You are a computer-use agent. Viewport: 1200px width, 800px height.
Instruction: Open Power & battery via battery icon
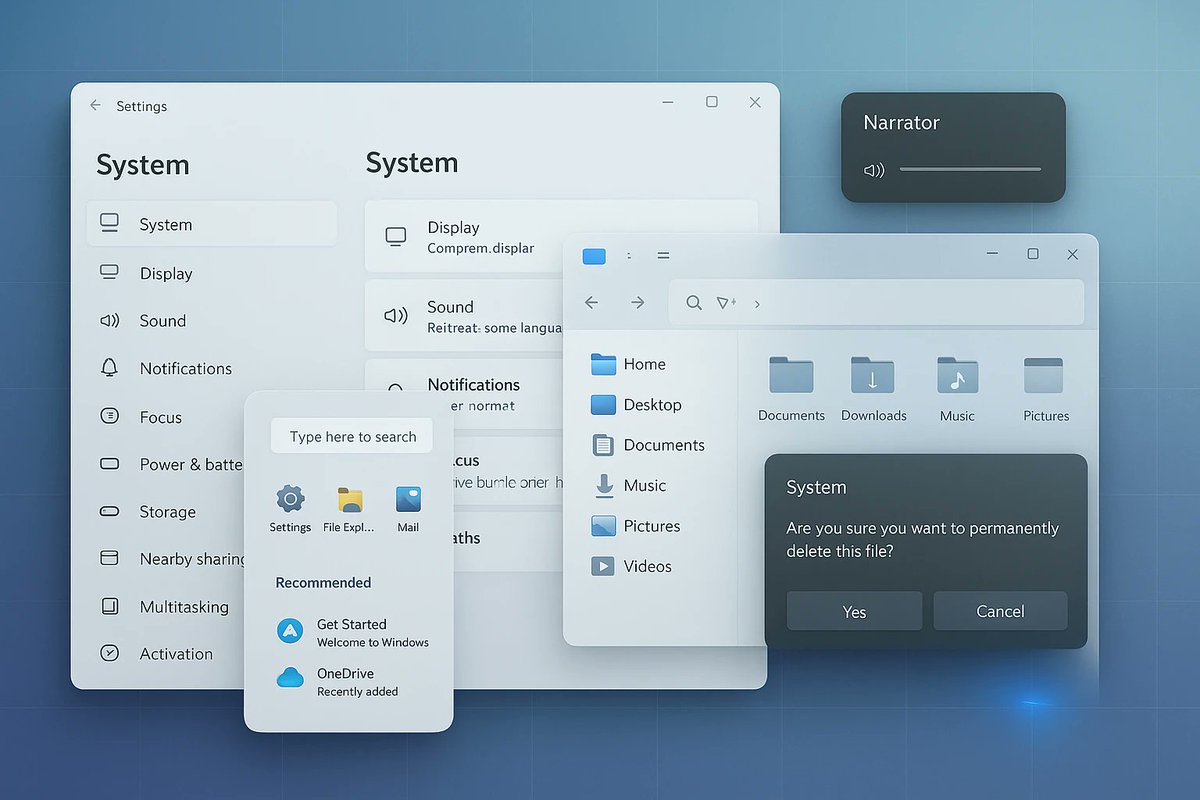[x=109, y=464]
